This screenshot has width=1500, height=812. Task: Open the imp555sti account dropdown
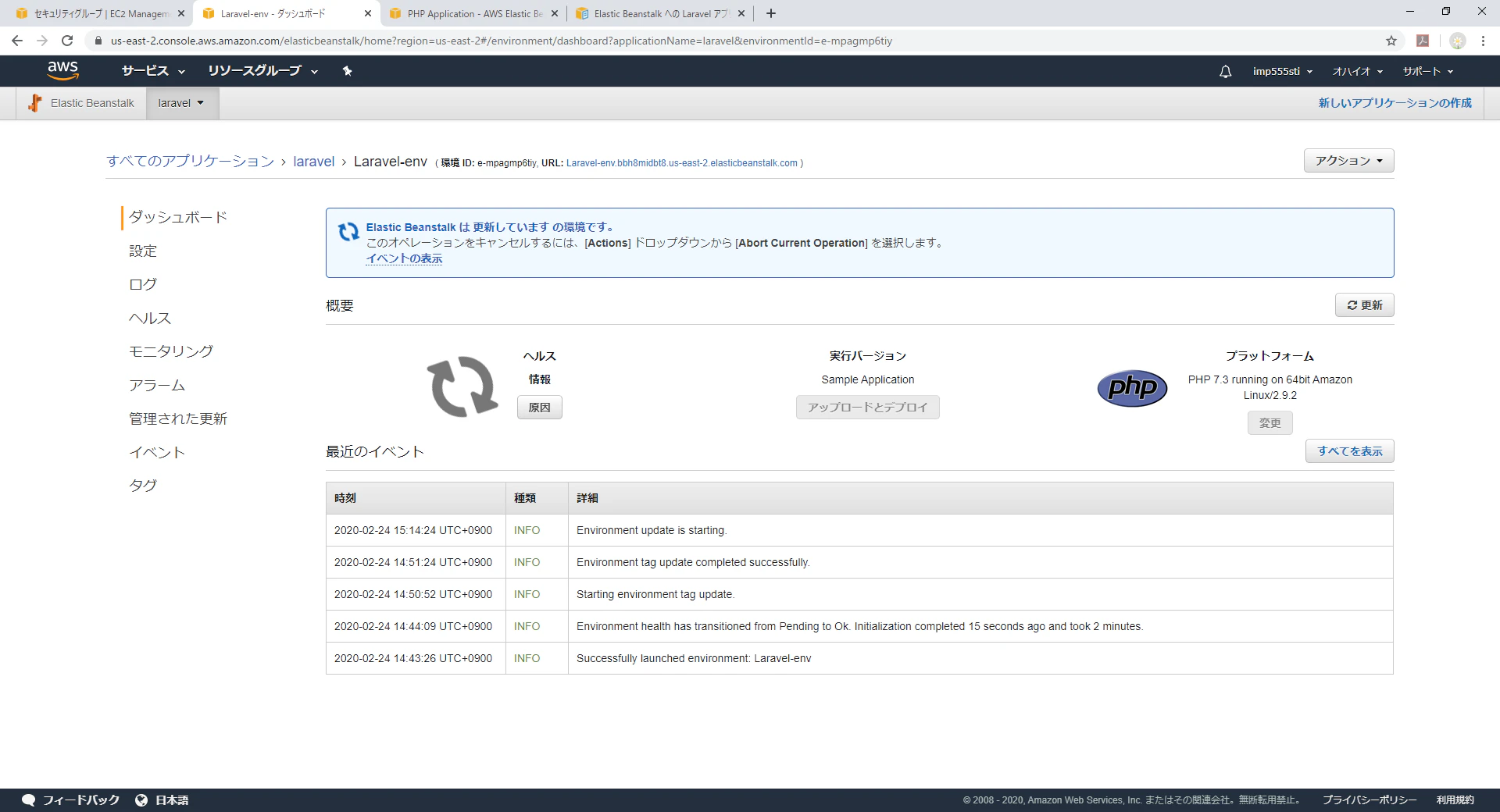[x=1282, y=71]
